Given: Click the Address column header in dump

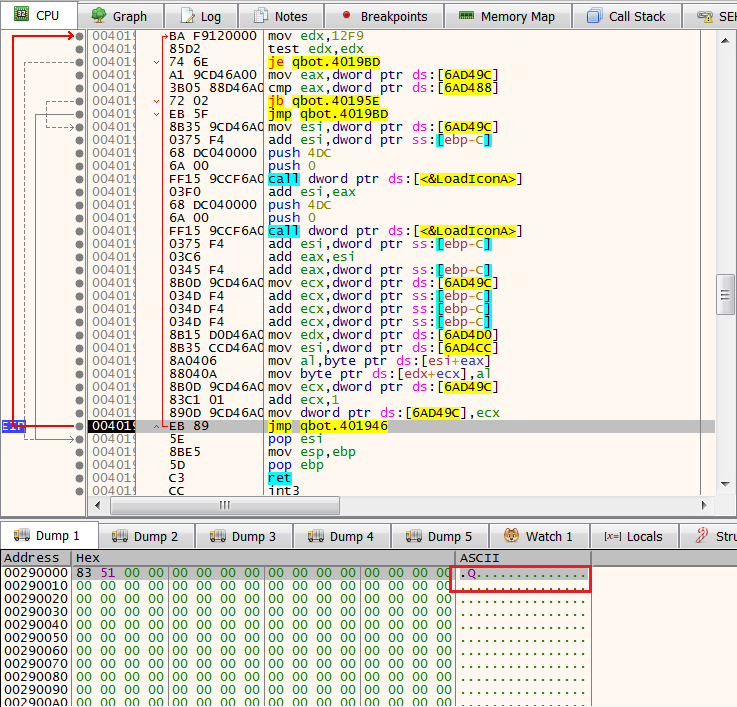Looking at the screenshot, I should pos(36,558).
